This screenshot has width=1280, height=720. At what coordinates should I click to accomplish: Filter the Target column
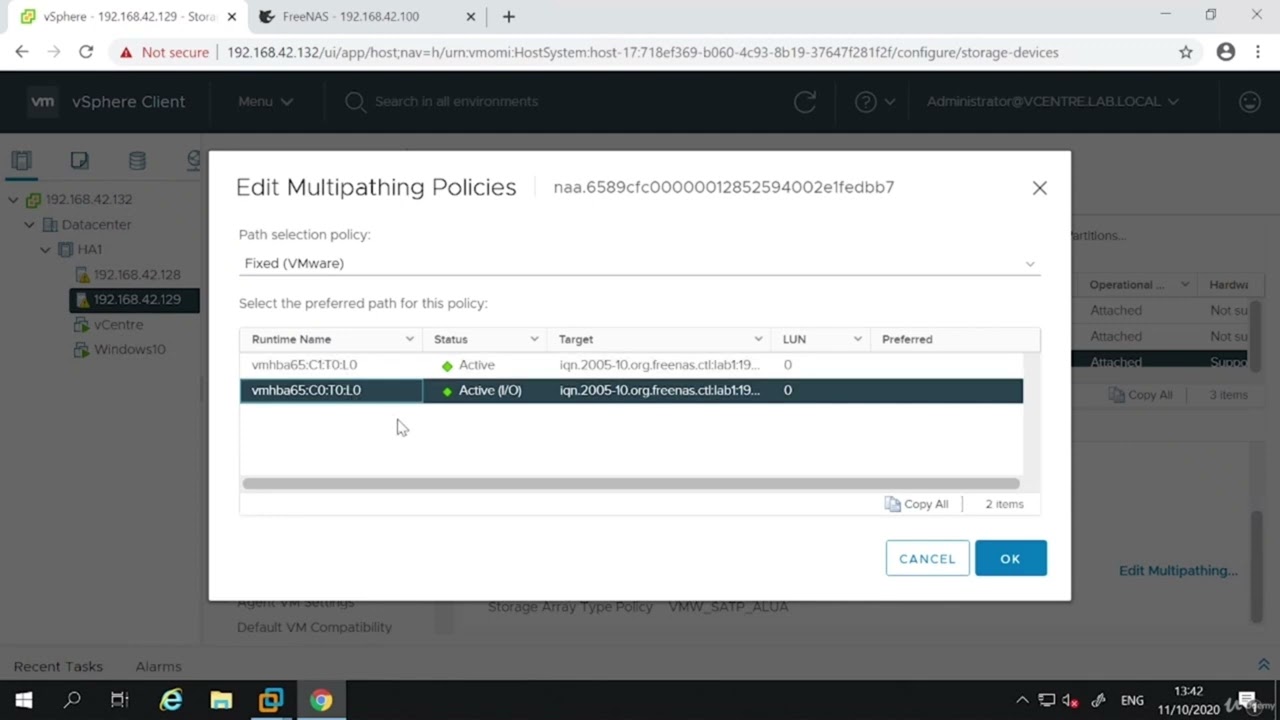coord(758,339)
